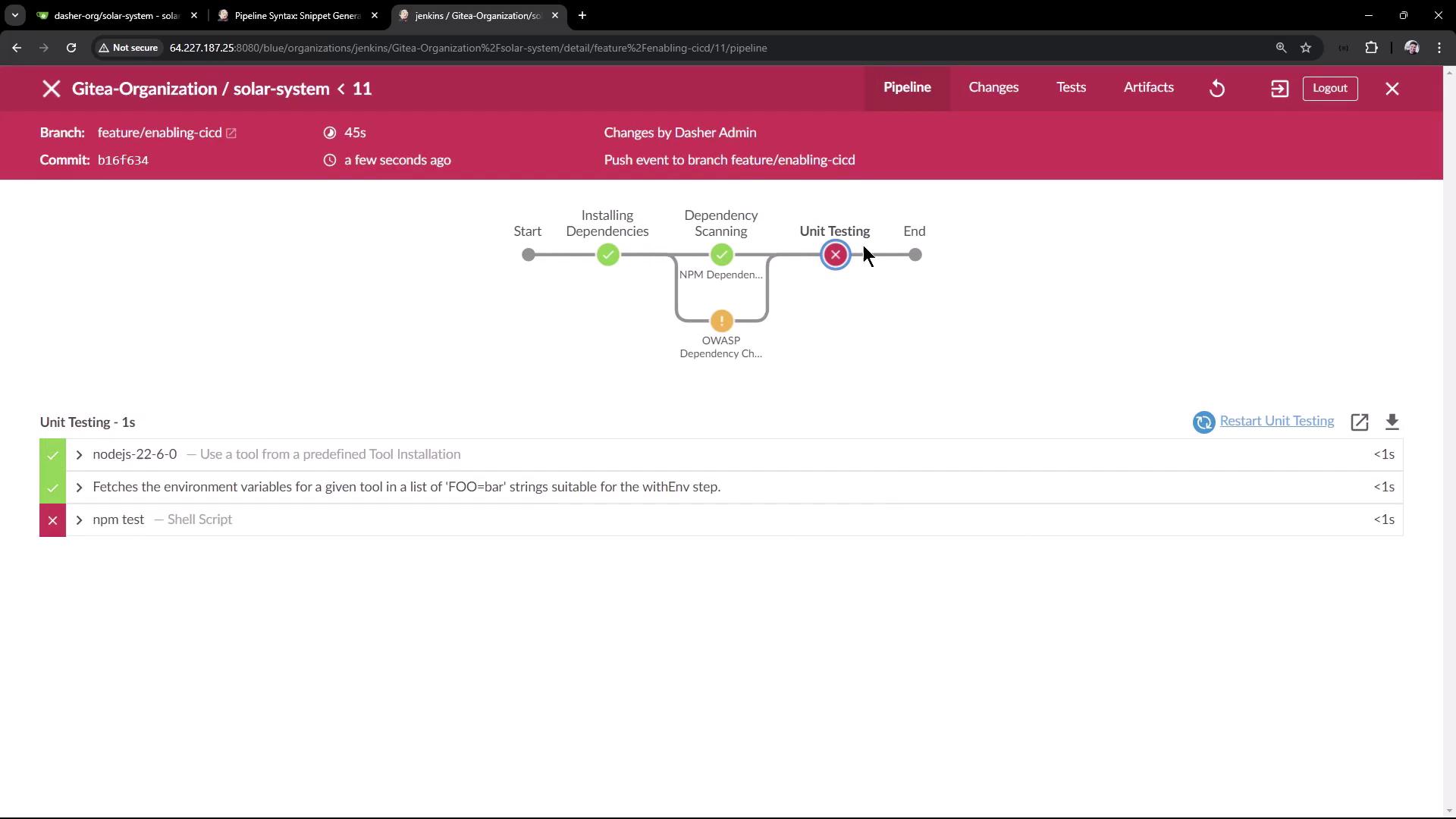Click the failed Unit Testing stage node
Viewport: 1456px width, 819px height.
(836, 255)
